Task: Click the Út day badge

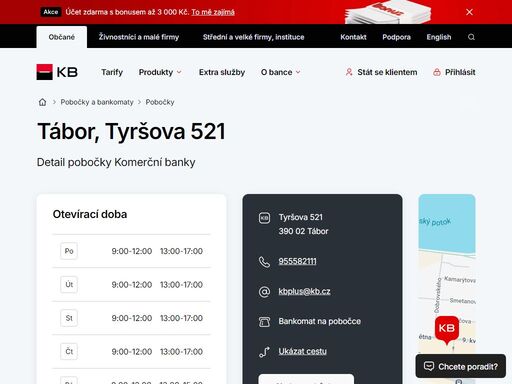Action: 69,284
